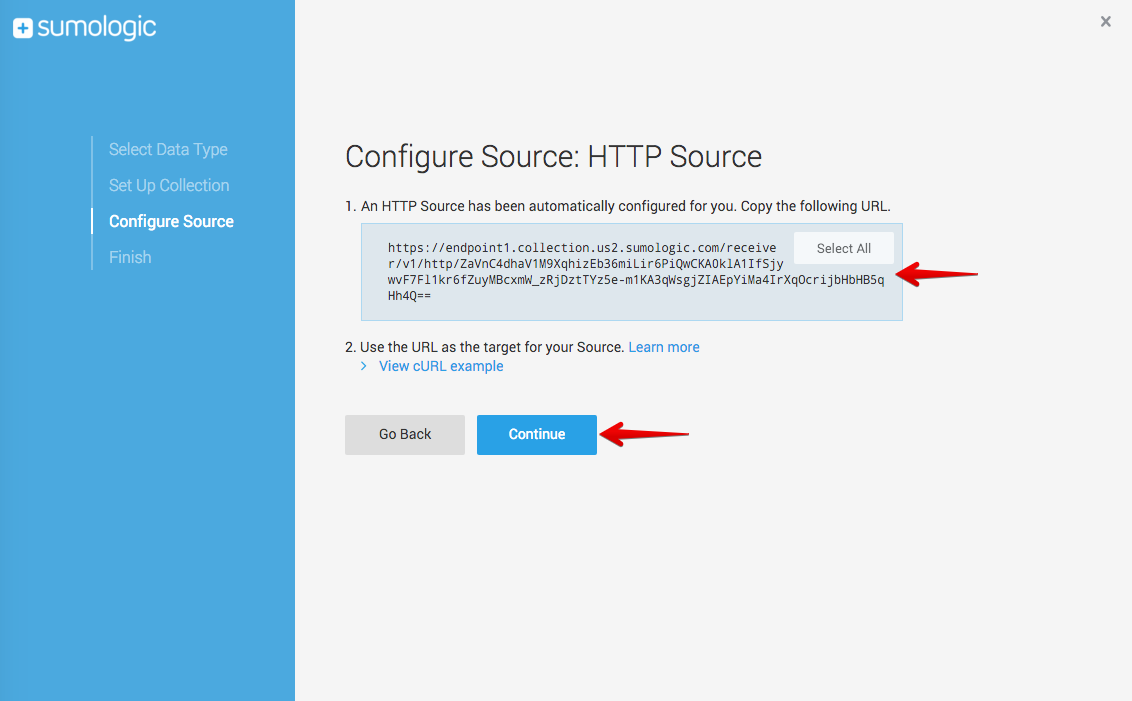Click the 'Use the URL as the target' text
Viewport: 1132px width, 701px height.
491,347
